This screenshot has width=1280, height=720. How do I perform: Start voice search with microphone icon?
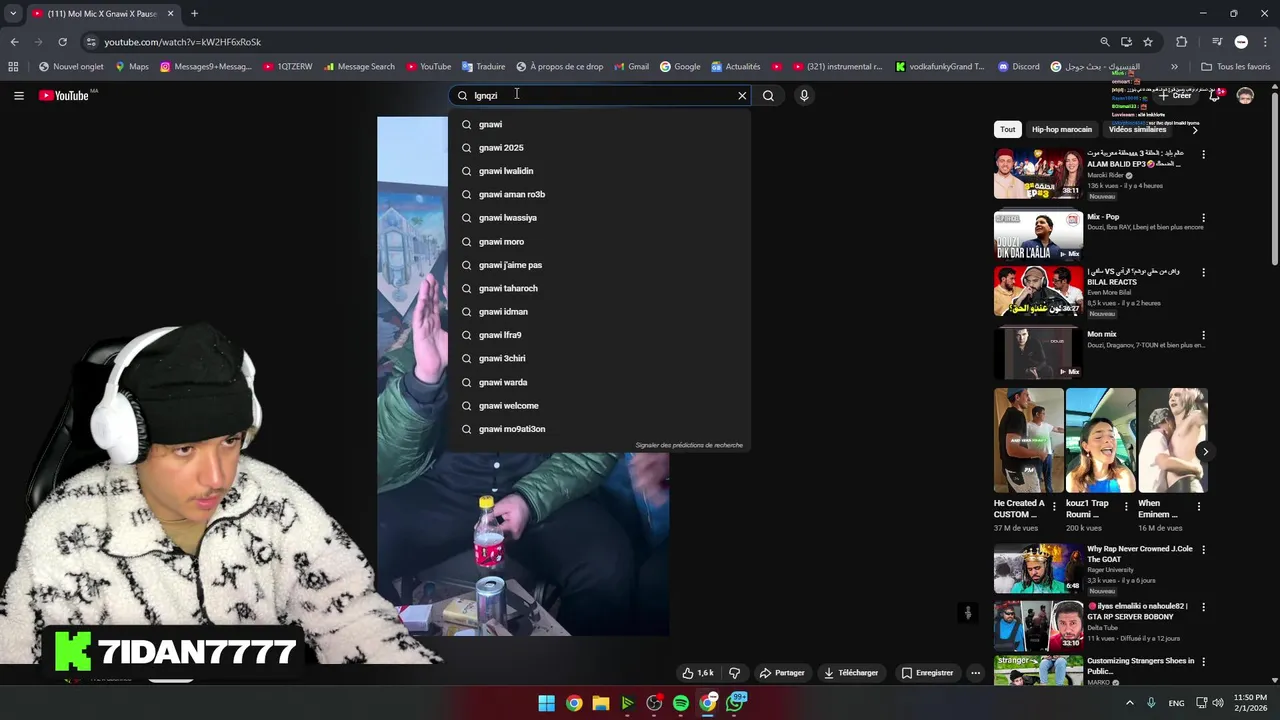point(804,95)
